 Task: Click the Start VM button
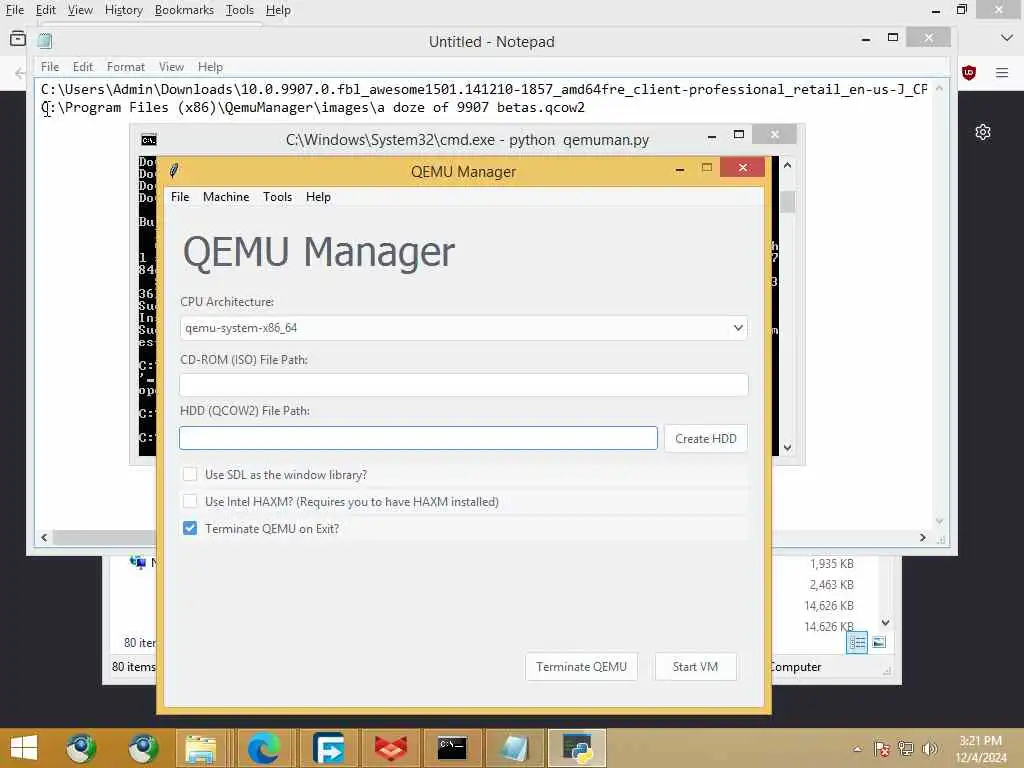pos(695,666)
